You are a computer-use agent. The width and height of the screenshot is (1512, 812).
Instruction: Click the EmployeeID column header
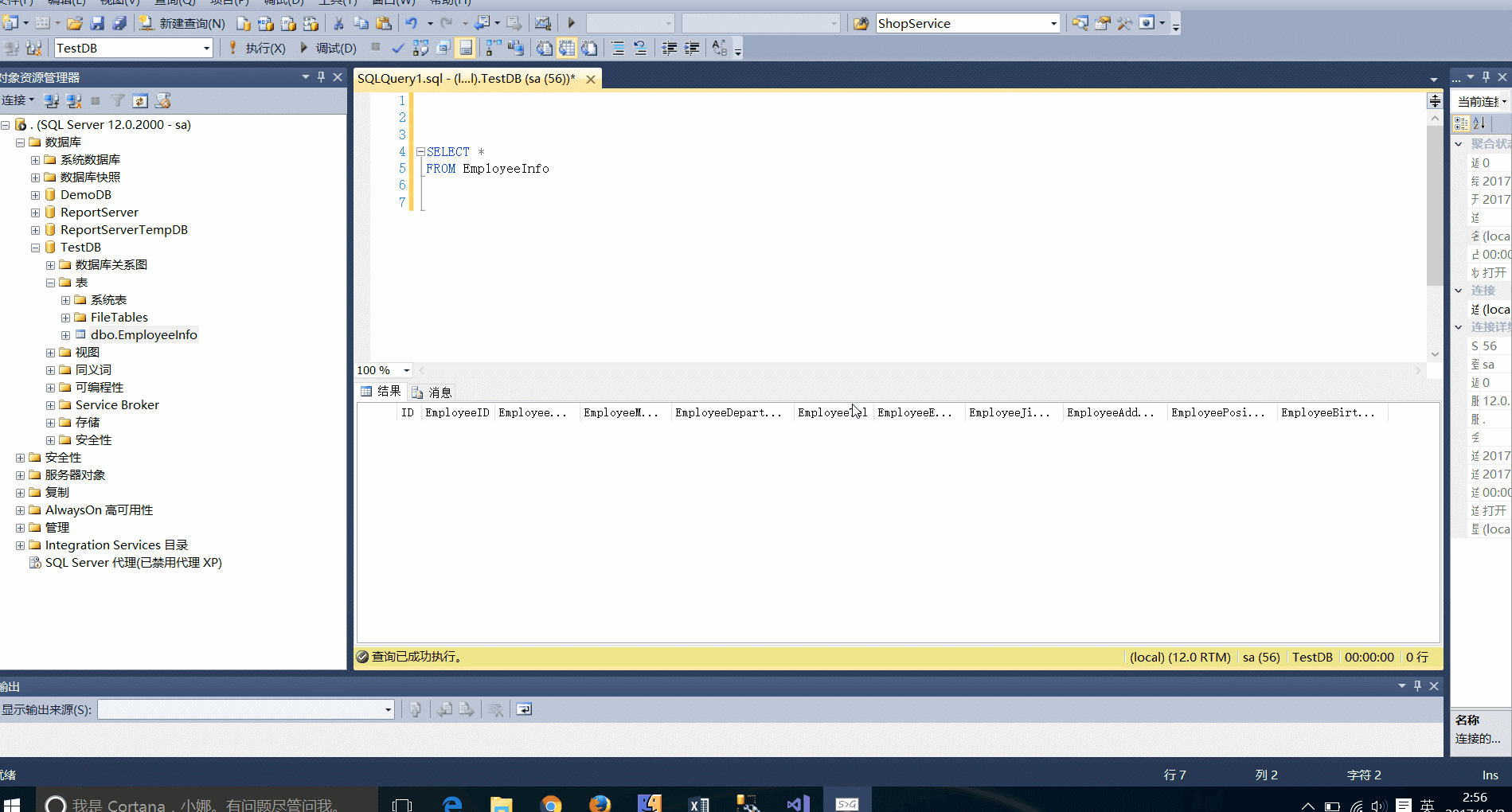pyautogui.click(x=457, y=412)
